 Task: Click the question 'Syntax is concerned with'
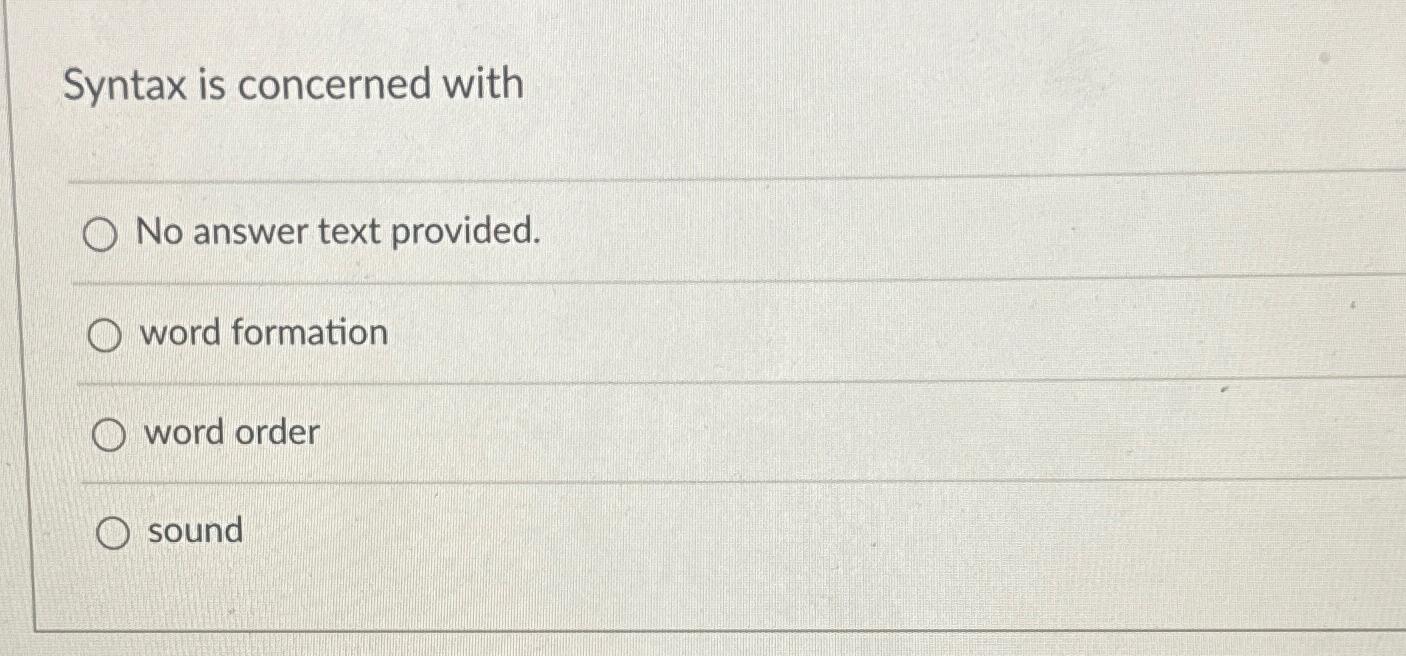[294, 85]
